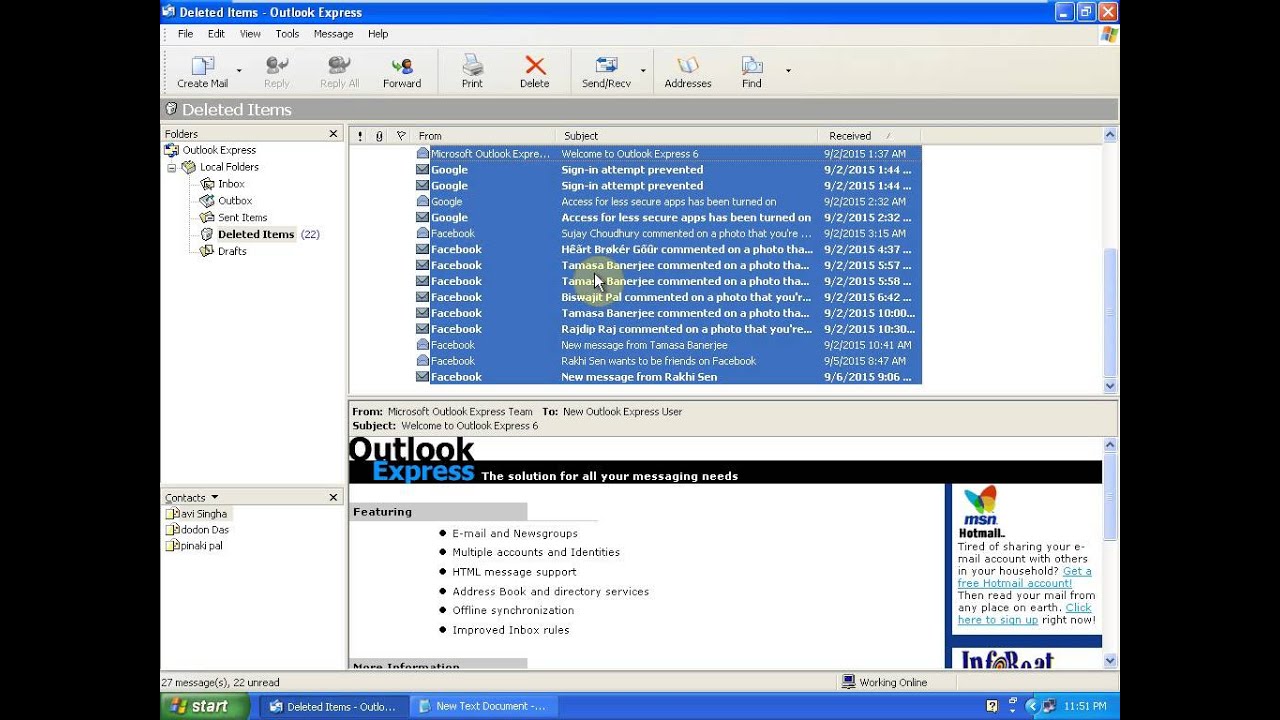Click the Reply All toolbar icon
Viewport: 1280px width, 720px height.
tap(340, 66)
